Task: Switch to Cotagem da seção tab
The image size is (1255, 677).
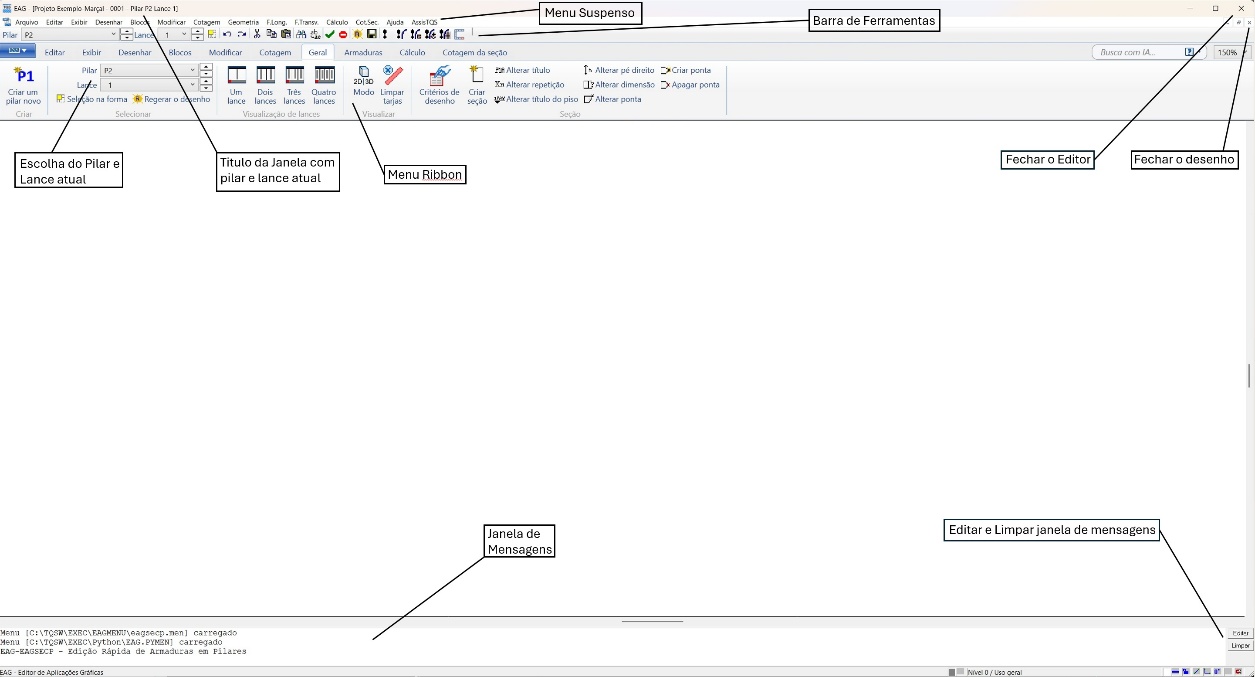Action: point(475,52)
